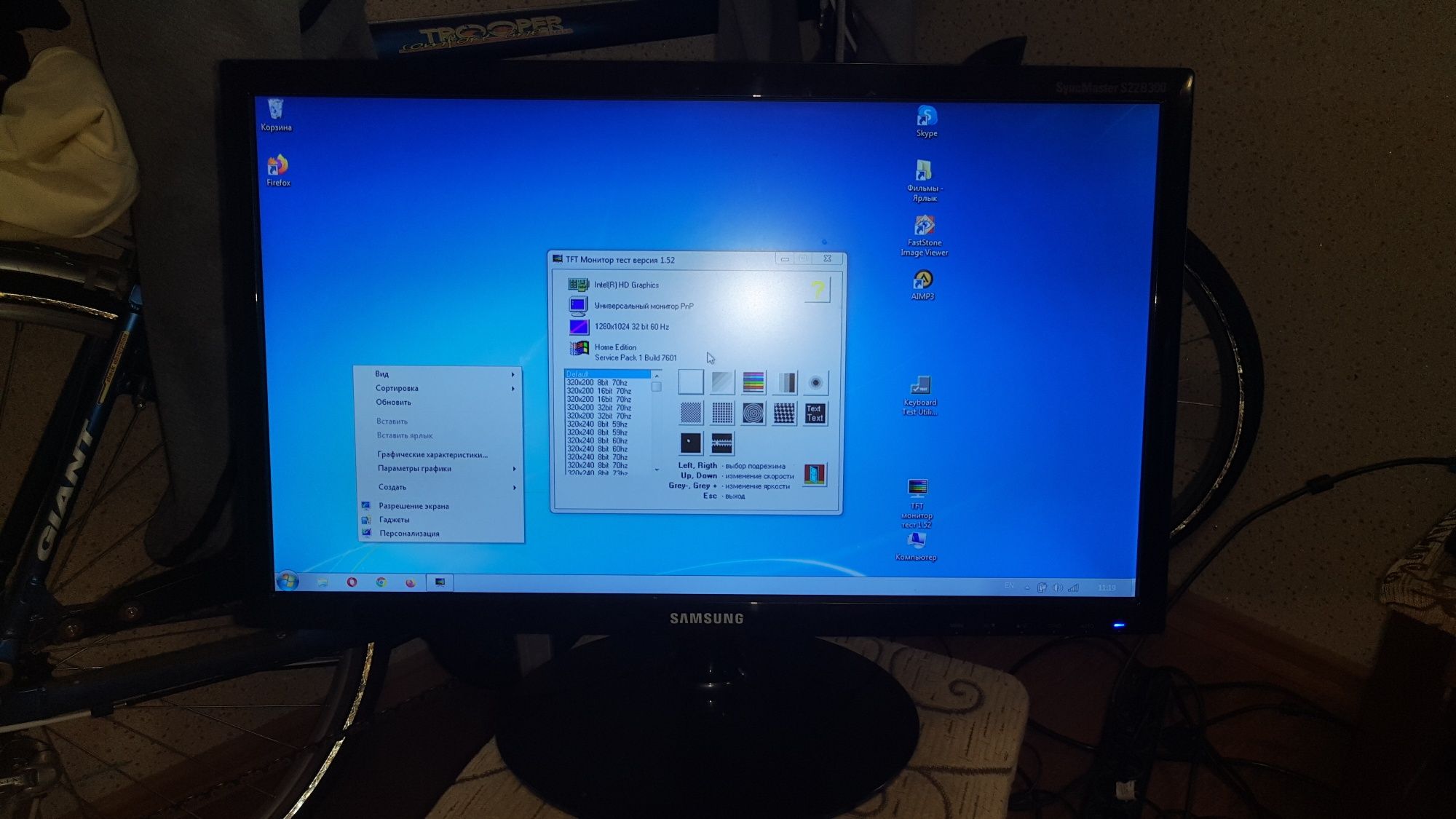Select the Компьютер desktop icon

(x=916, y=547)
